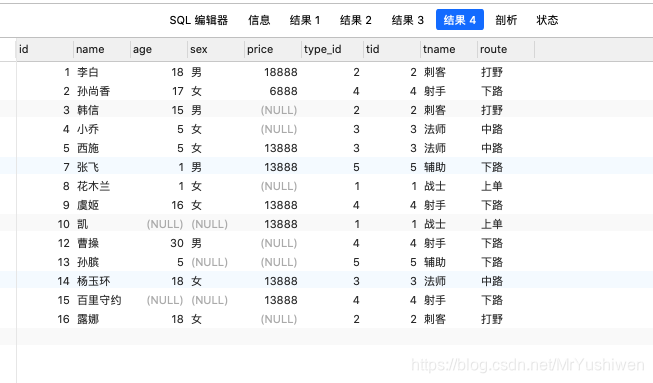Select the name cell 孙尚香
The width and height of the screenshot is (653, 383).
coord(94,91)
